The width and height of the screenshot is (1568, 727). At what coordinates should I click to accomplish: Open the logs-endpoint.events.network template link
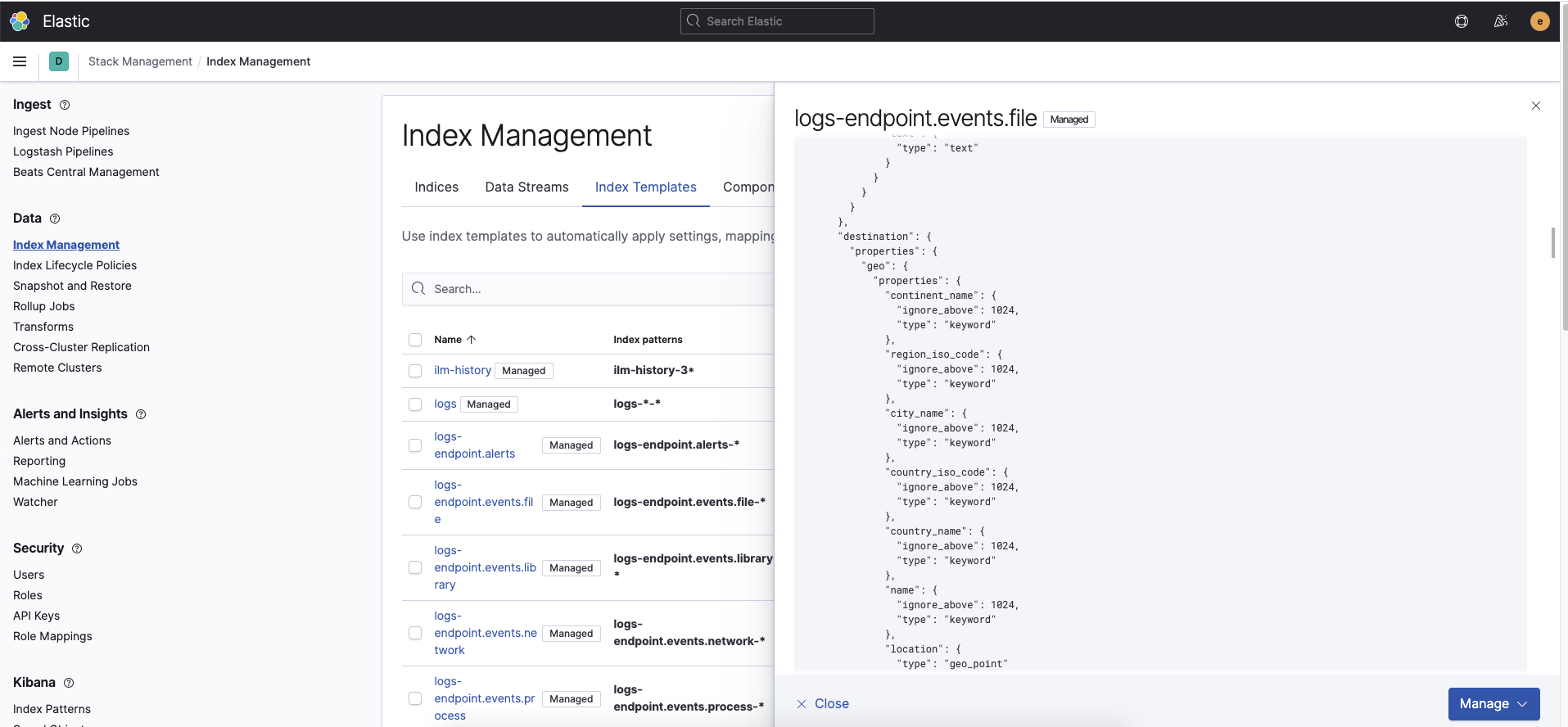(x=485, y=633)
